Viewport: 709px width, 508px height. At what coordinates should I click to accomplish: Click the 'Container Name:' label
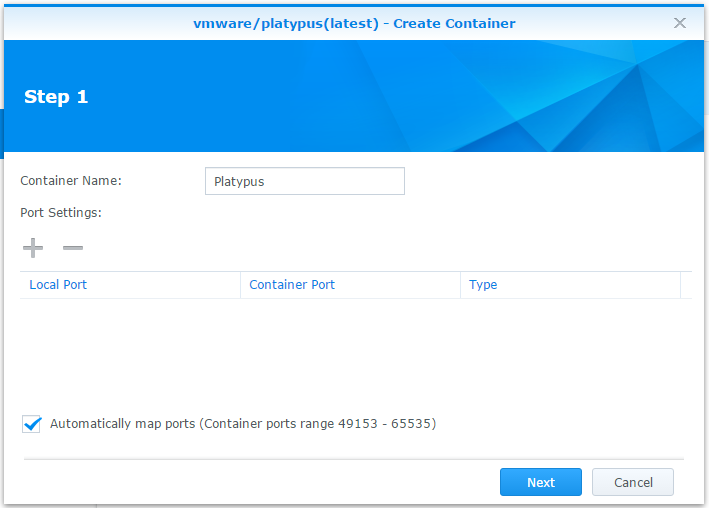tap(71, 181)
